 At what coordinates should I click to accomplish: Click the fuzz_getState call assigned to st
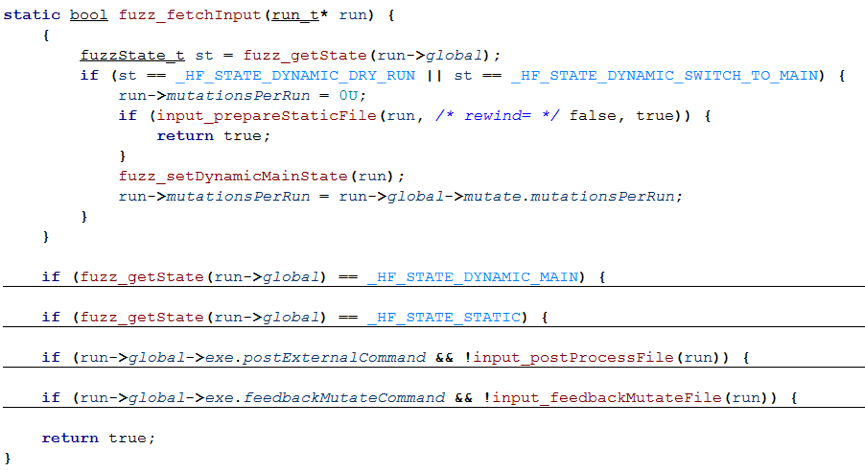point(305,55)
